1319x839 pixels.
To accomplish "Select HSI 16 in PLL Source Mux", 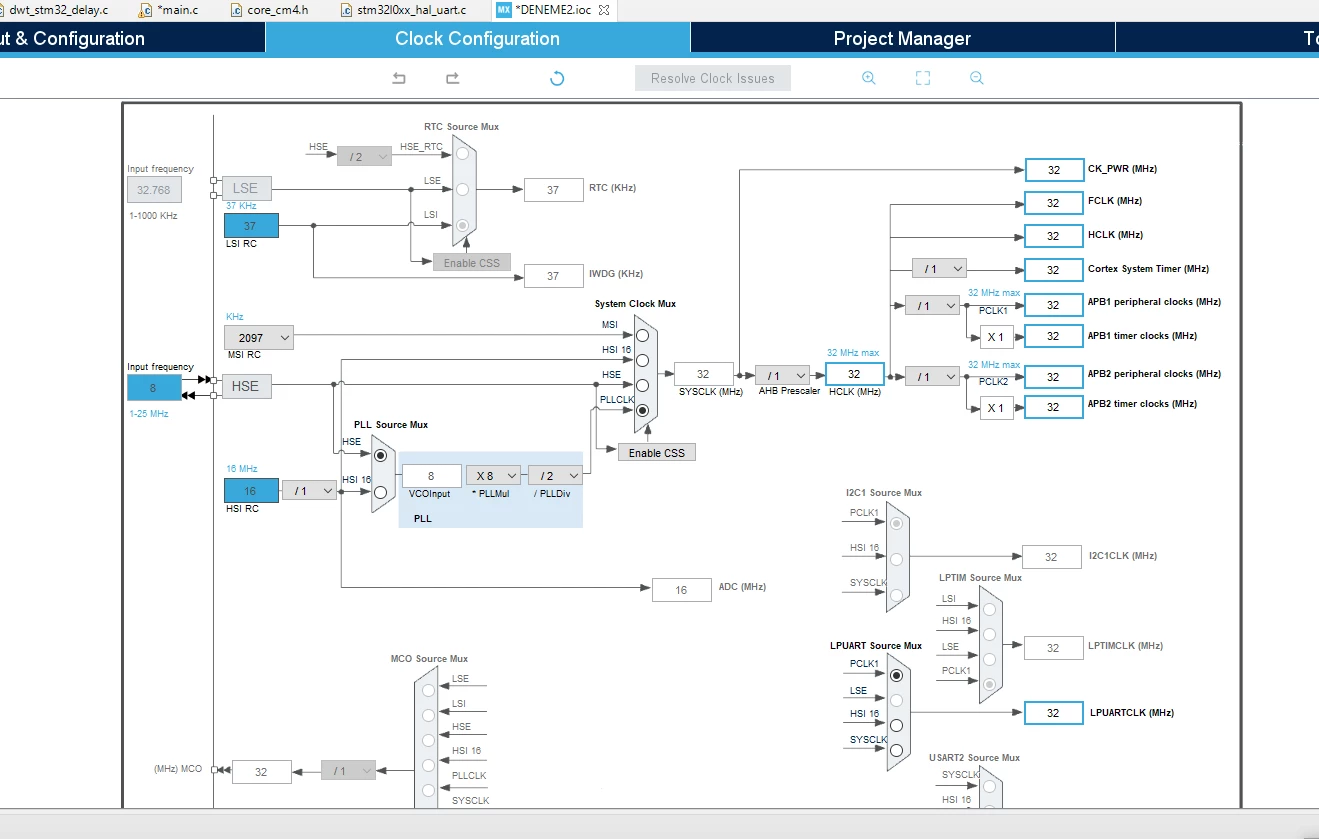I will pyautogui.click(x=380, y=491).
